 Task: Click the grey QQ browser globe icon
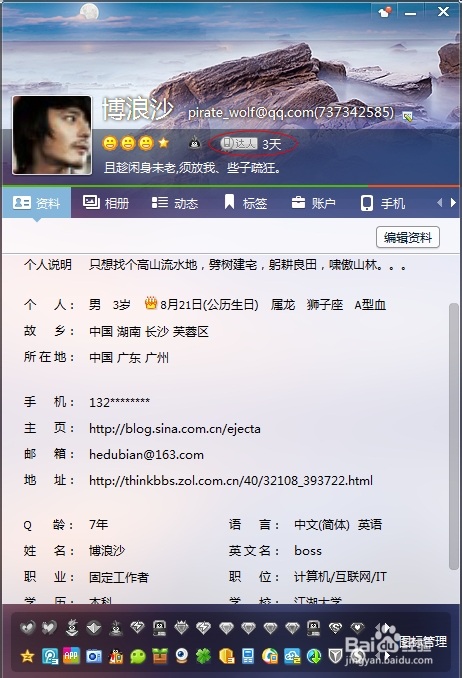coord(358,656)
